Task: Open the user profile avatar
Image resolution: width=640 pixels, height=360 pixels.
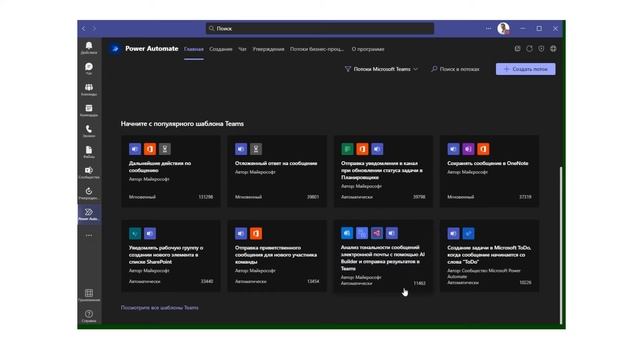Action: (x=503, y=29)
